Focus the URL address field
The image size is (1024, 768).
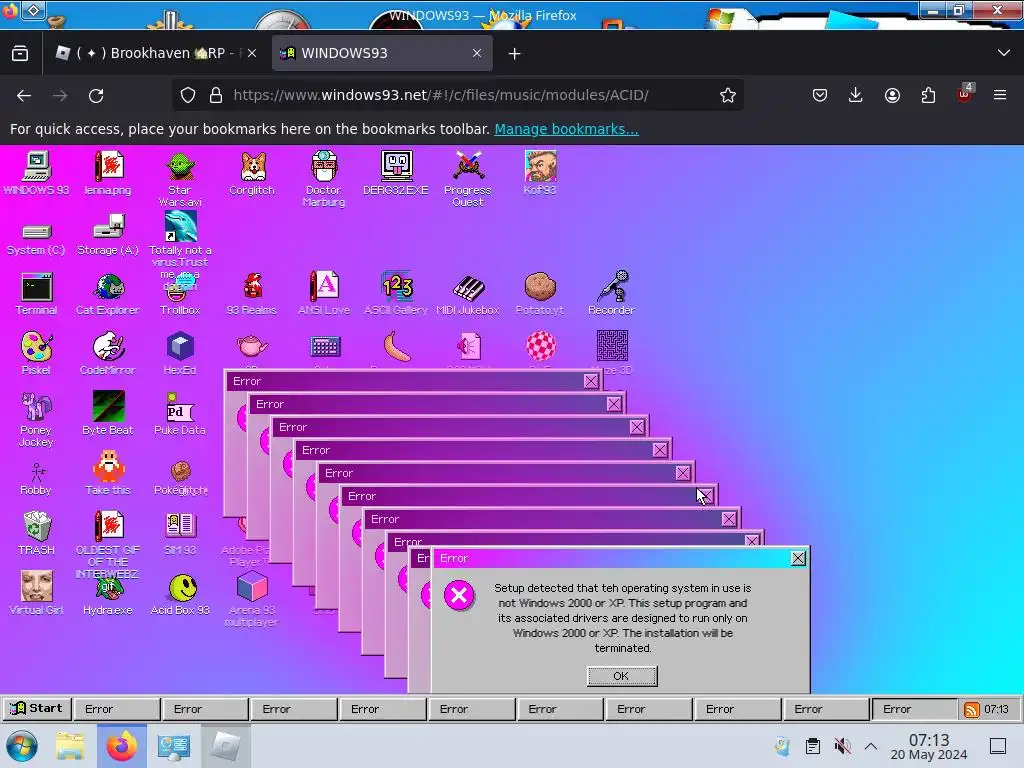pyautogui.click(x=457, y=95)
